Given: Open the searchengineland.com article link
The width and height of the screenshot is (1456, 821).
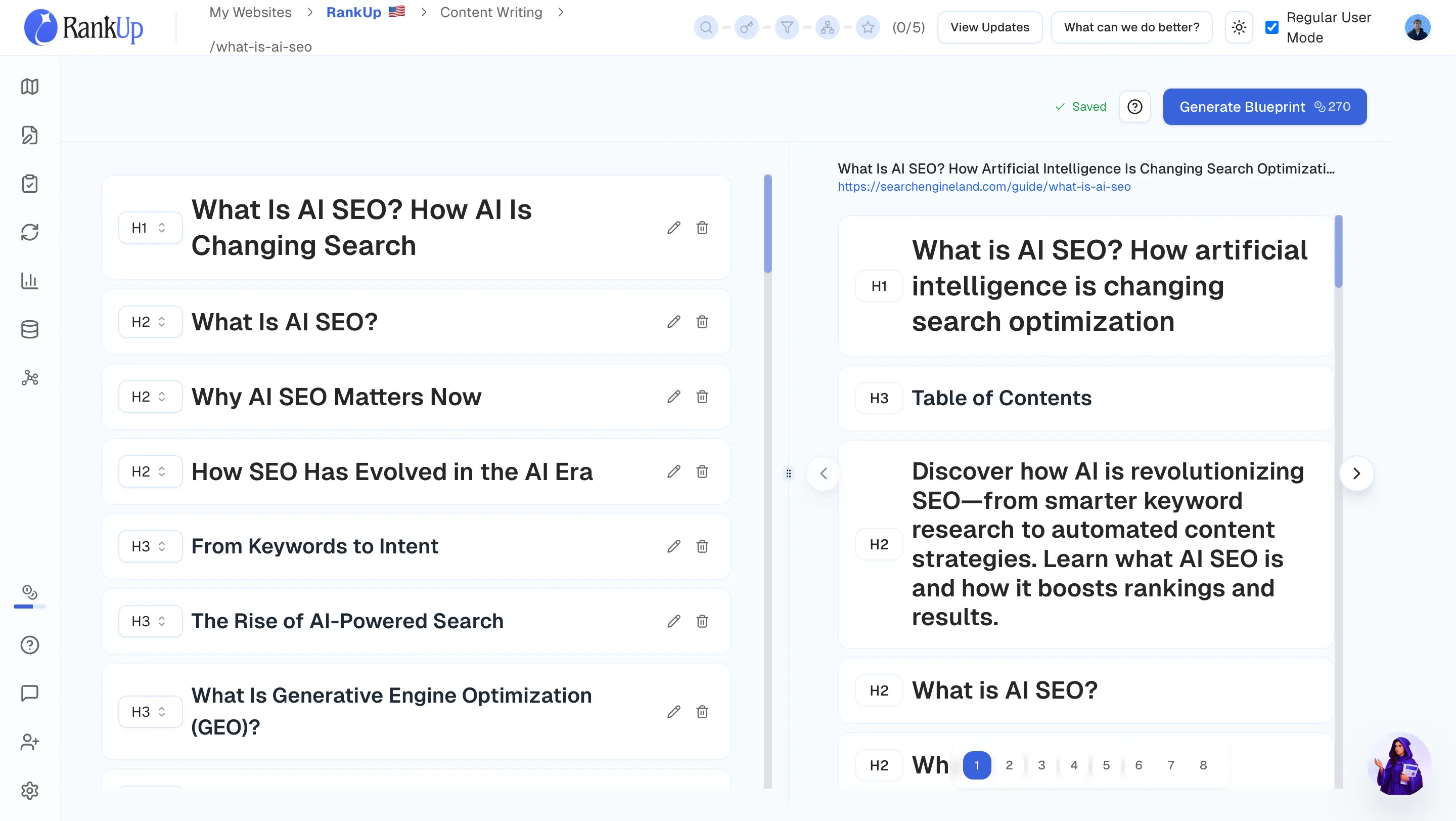Looking at the screenshot, I should pyautogui.click(x=983, y=187).
